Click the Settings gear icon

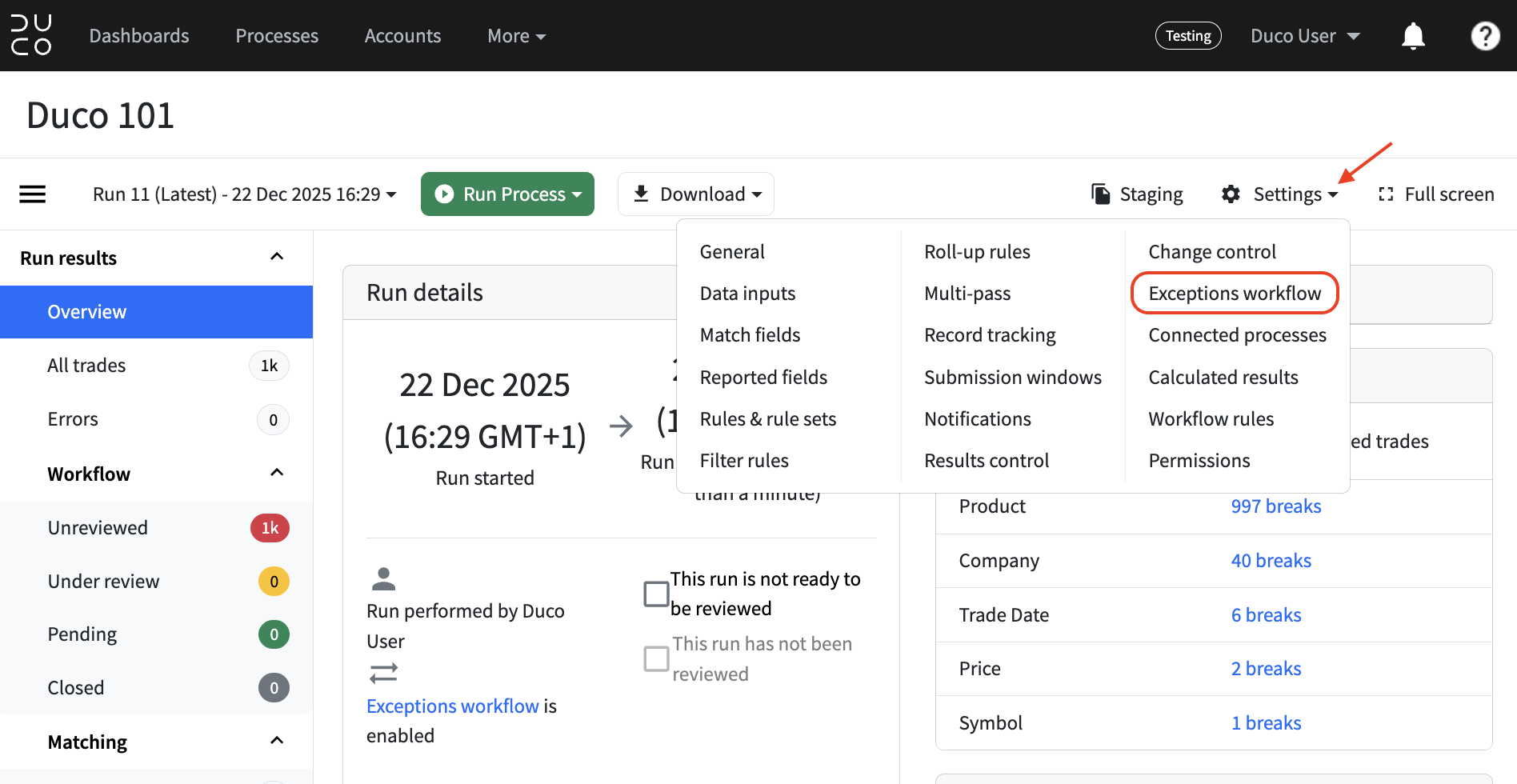click(x=1231, y=194)
